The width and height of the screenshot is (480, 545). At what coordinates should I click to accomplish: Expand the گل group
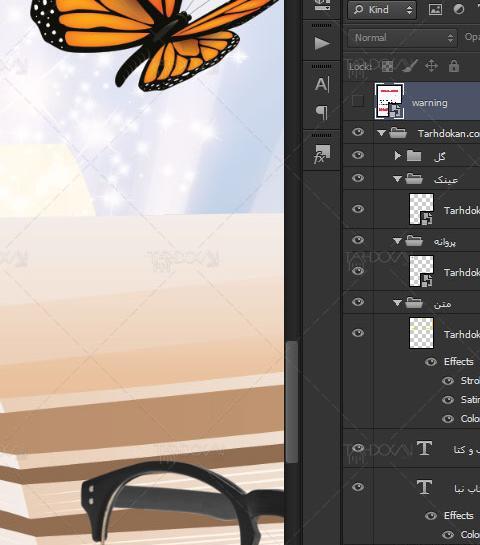coord(398,155)
